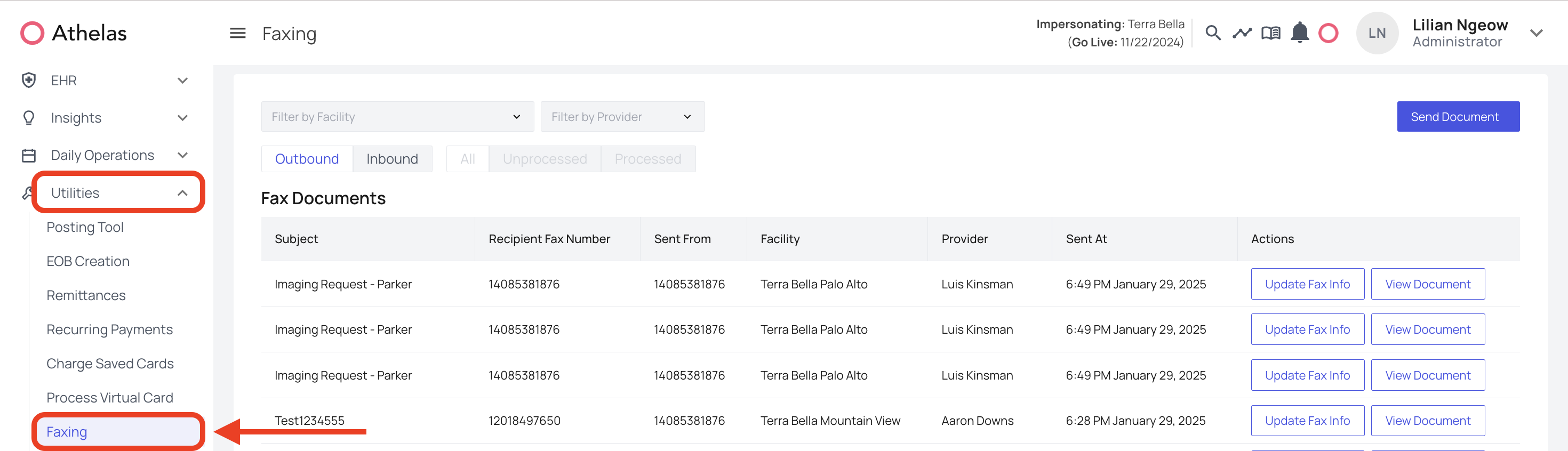The height and width of the screenshot is (451, 1568).
Task: Toggle the hamburger menu icon
Action: click(237, 33)
